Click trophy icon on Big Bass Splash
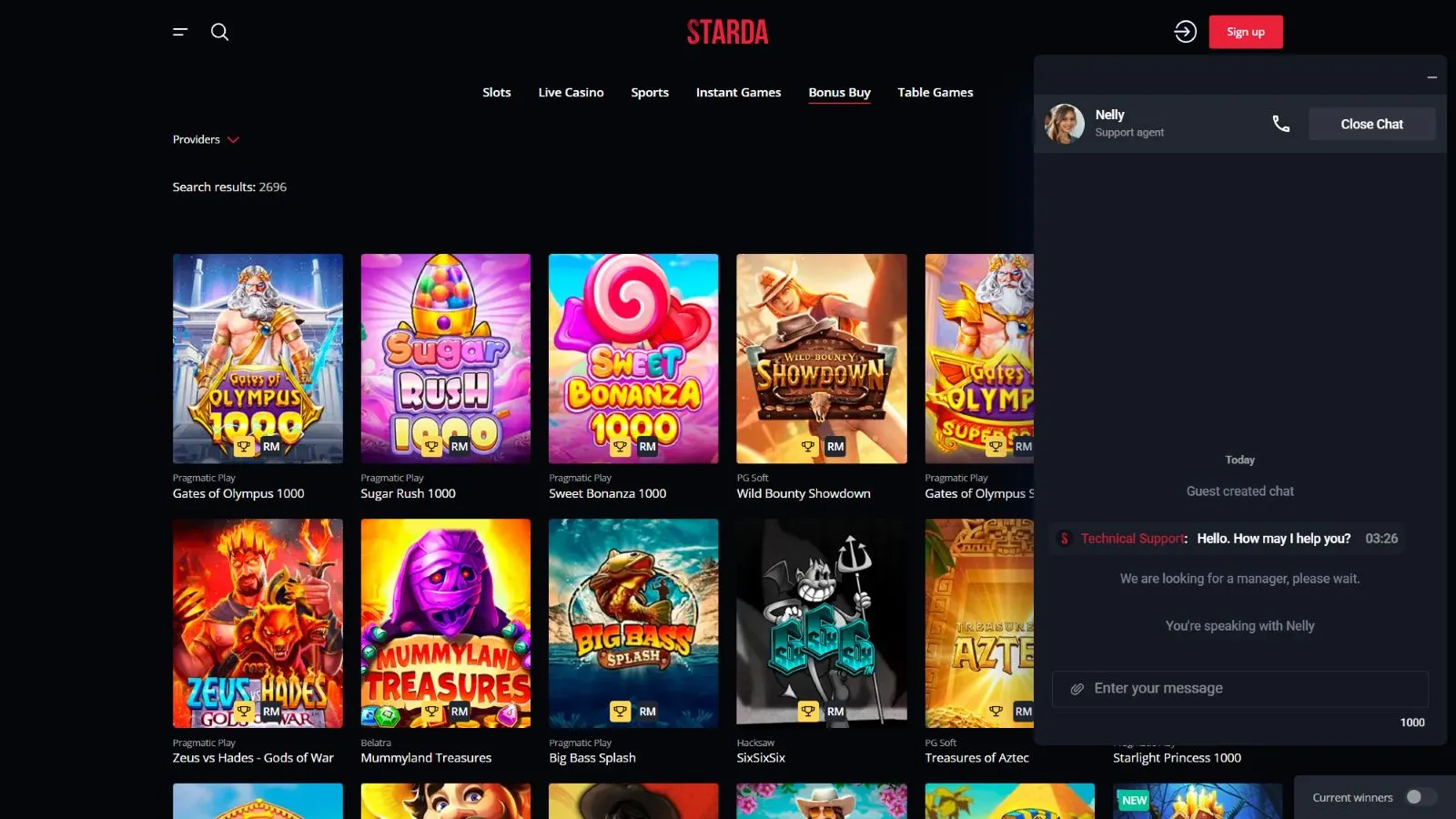Image resolution: width=1456 pixels, height=819 pixels. click(620, 712)
